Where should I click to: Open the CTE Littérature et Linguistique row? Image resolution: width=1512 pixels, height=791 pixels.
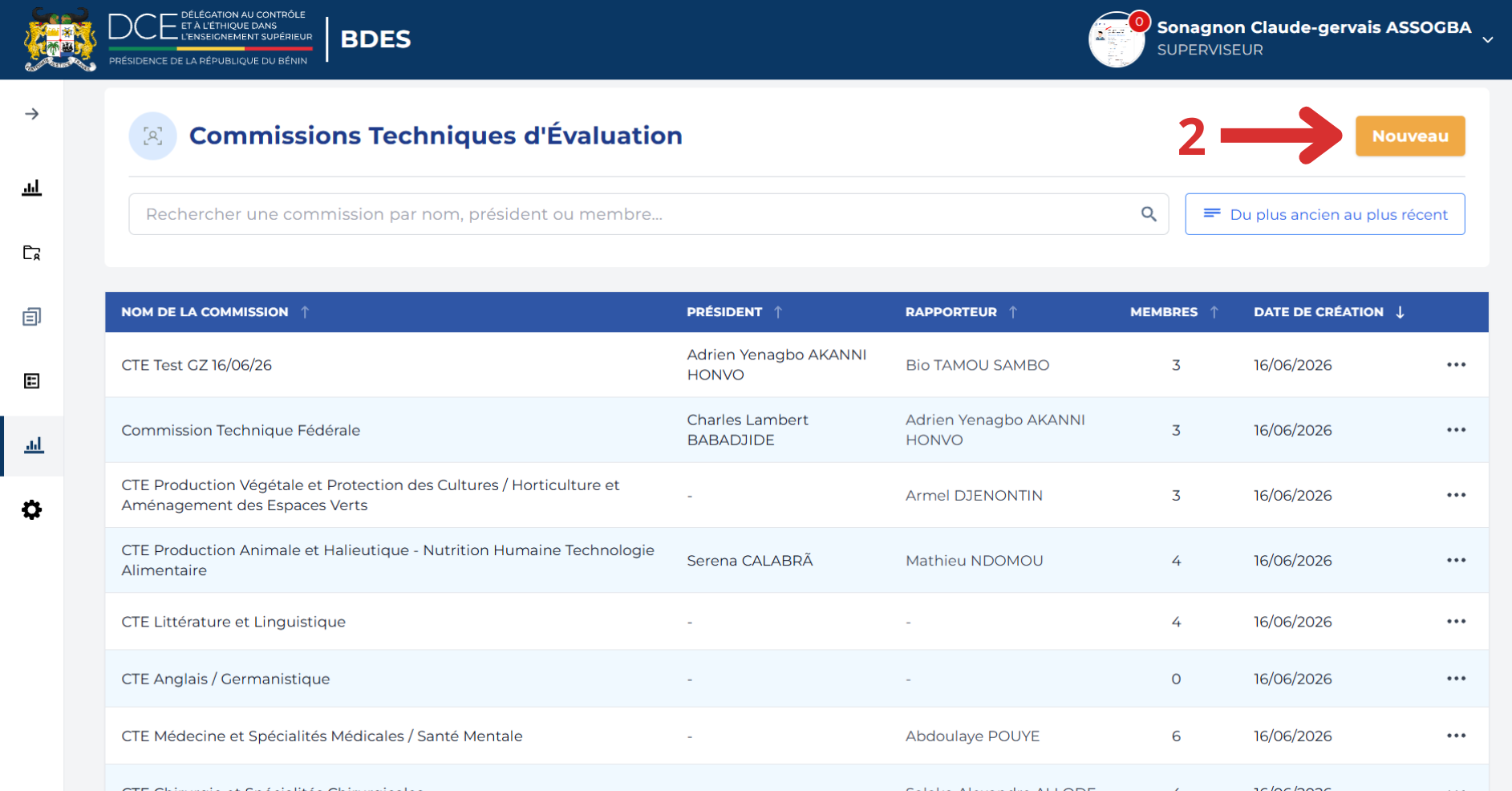pos(797,622)
